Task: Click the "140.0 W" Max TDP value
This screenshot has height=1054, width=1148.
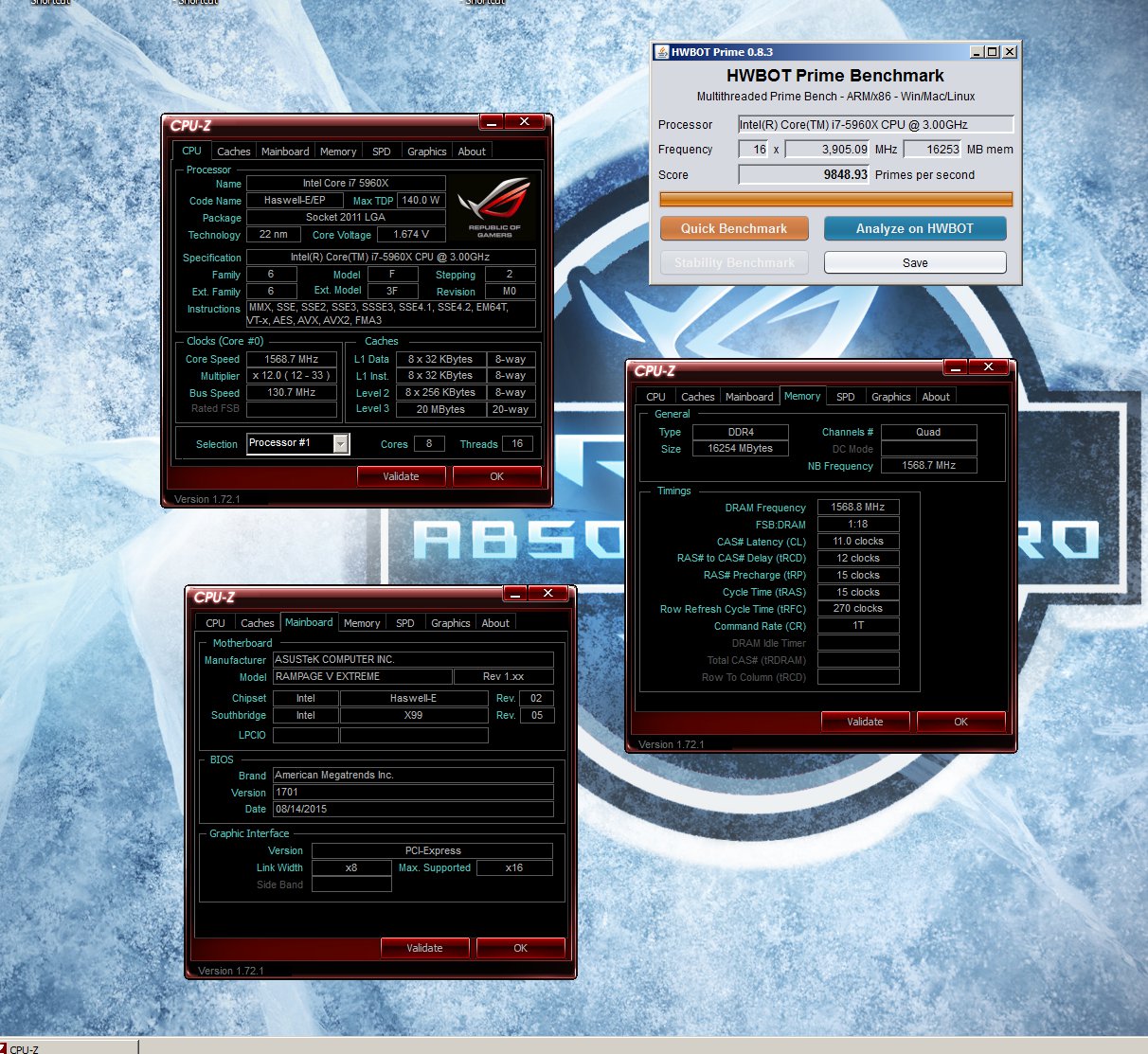Action: point(422,200)
